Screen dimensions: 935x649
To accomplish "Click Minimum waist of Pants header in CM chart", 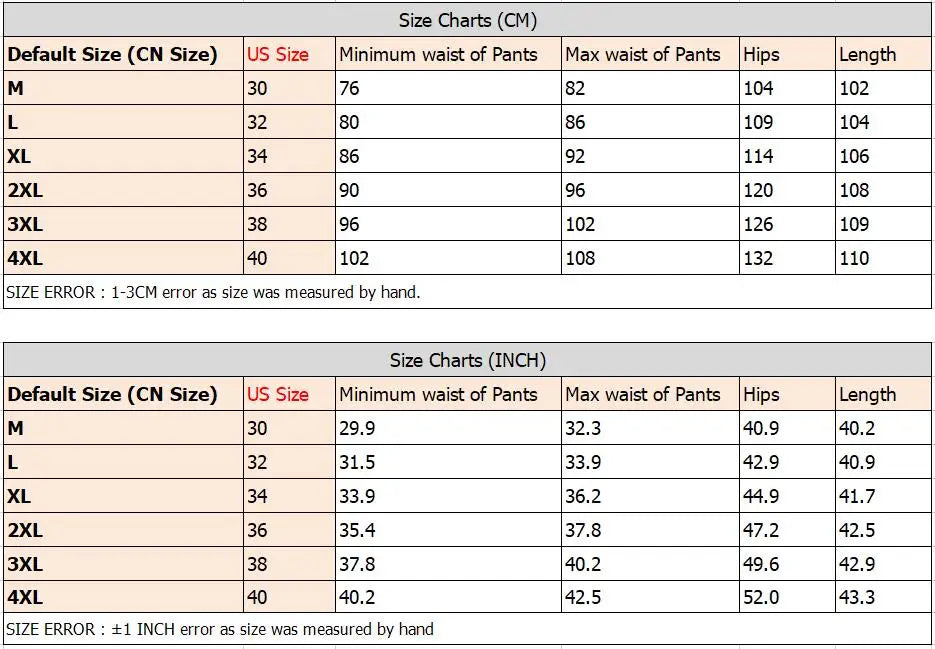I will point(438,54).
